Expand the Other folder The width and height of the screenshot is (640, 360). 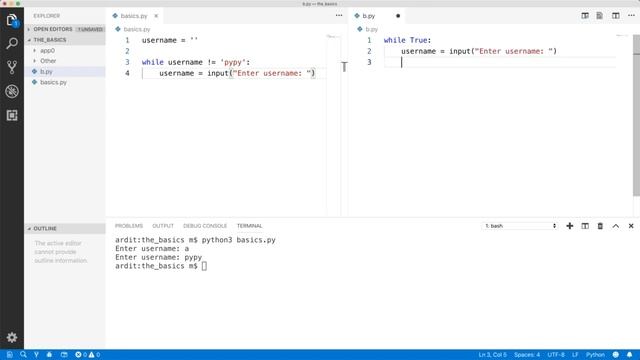[x=48, y=61]
